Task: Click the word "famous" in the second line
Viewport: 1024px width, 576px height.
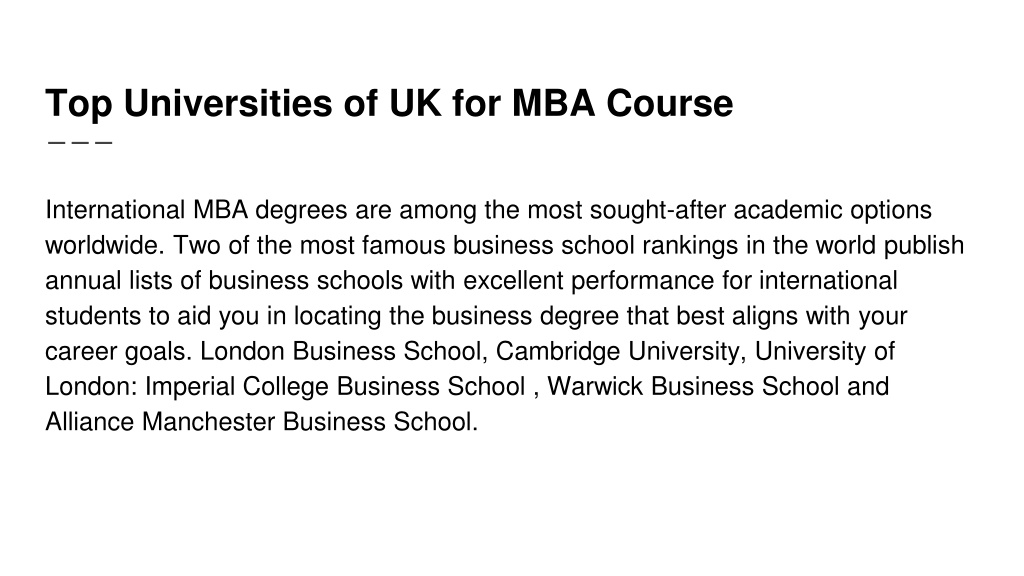Action: [x=404, y=246]
